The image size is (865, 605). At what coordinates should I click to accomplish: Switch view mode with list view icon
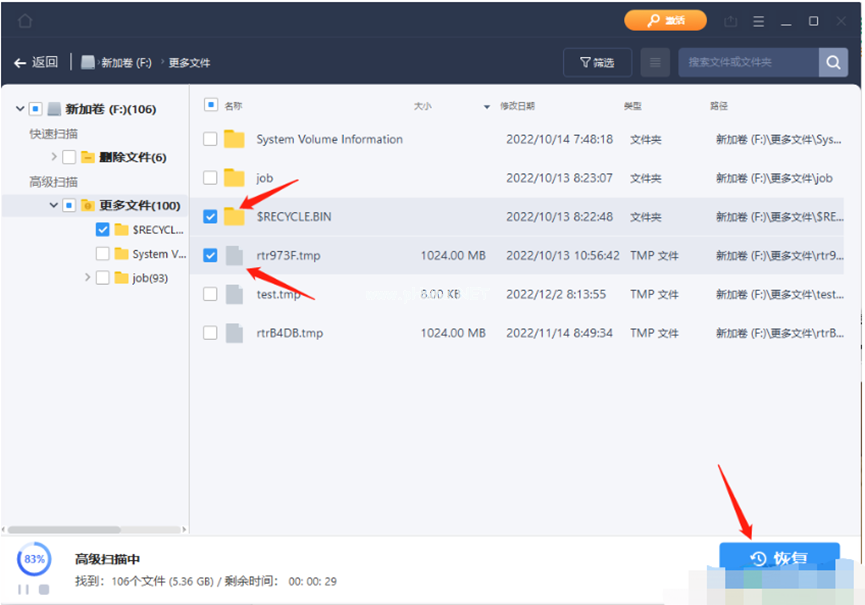coord(655,62)
